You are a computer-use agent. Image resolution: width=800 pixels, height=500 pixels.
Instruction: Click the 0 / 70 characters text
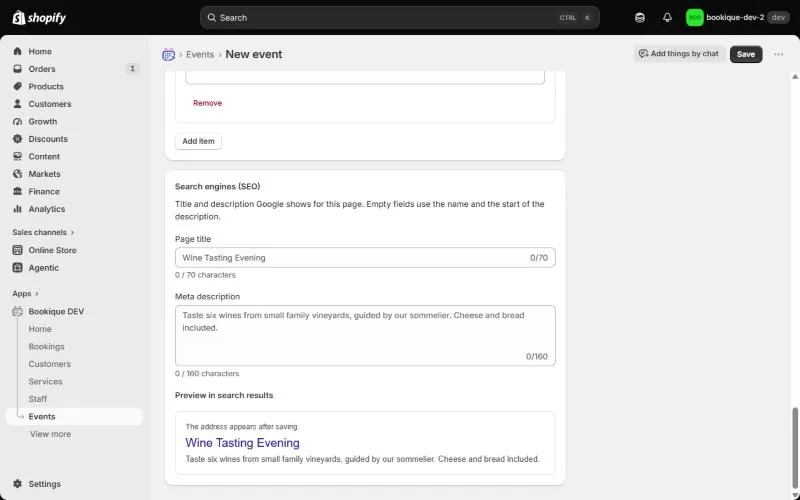(205, 275)
